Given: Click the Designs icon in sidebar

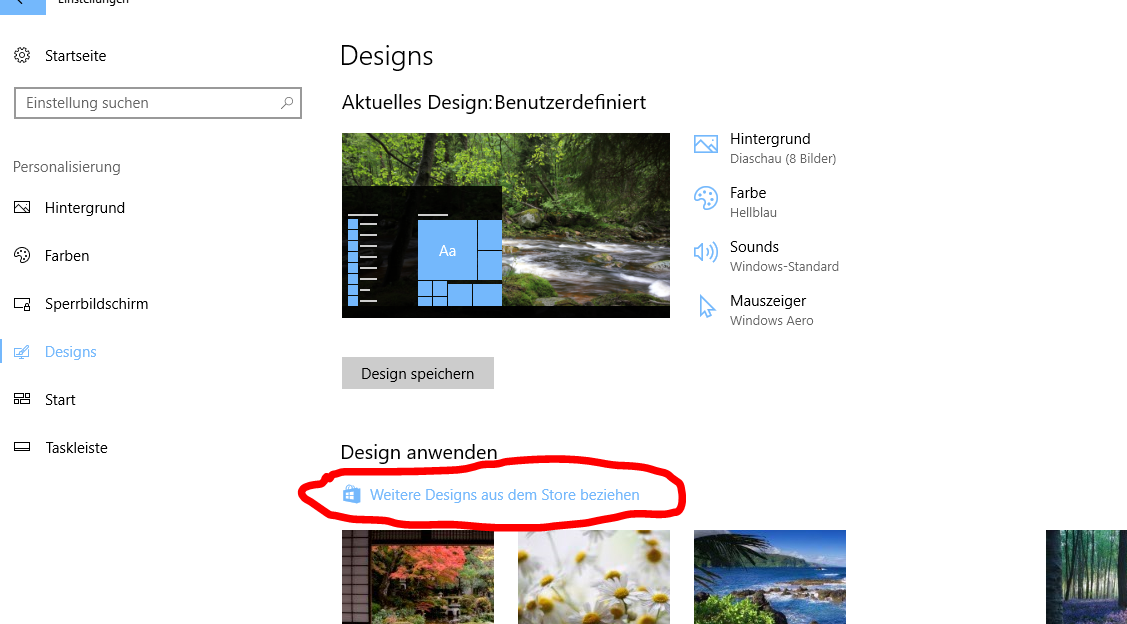Looking at the screenshot, I should point(22,352).
